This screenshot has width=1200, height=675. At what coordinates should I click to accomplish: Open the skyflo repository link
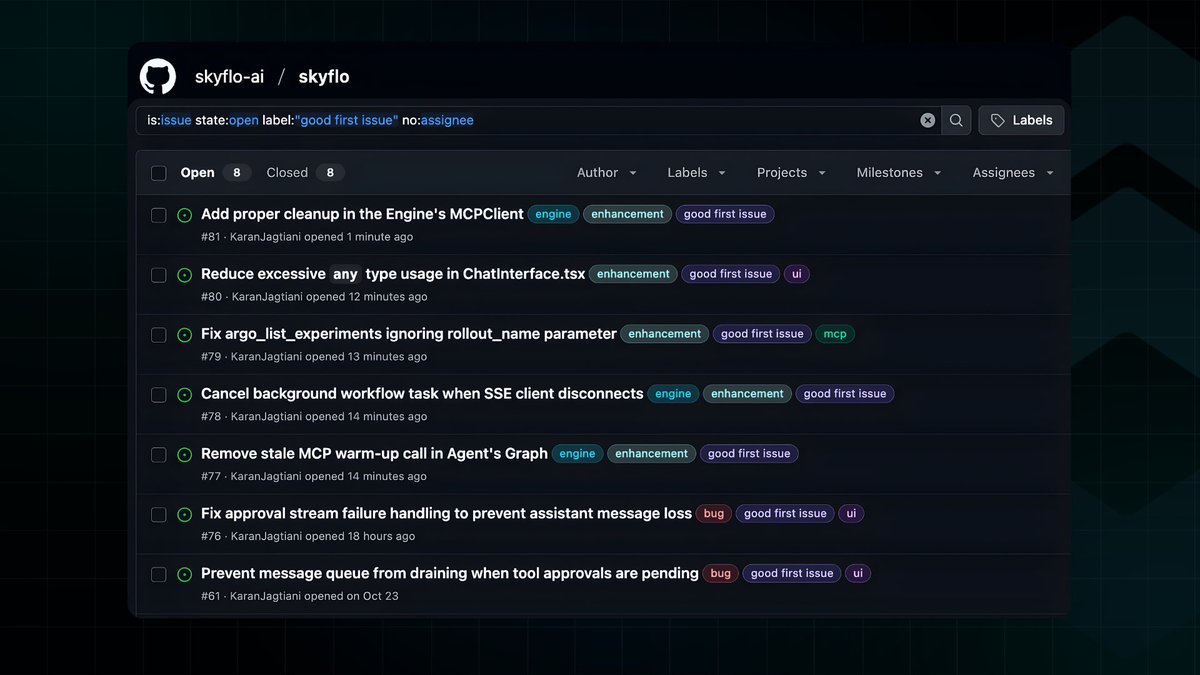click(324, 77)
